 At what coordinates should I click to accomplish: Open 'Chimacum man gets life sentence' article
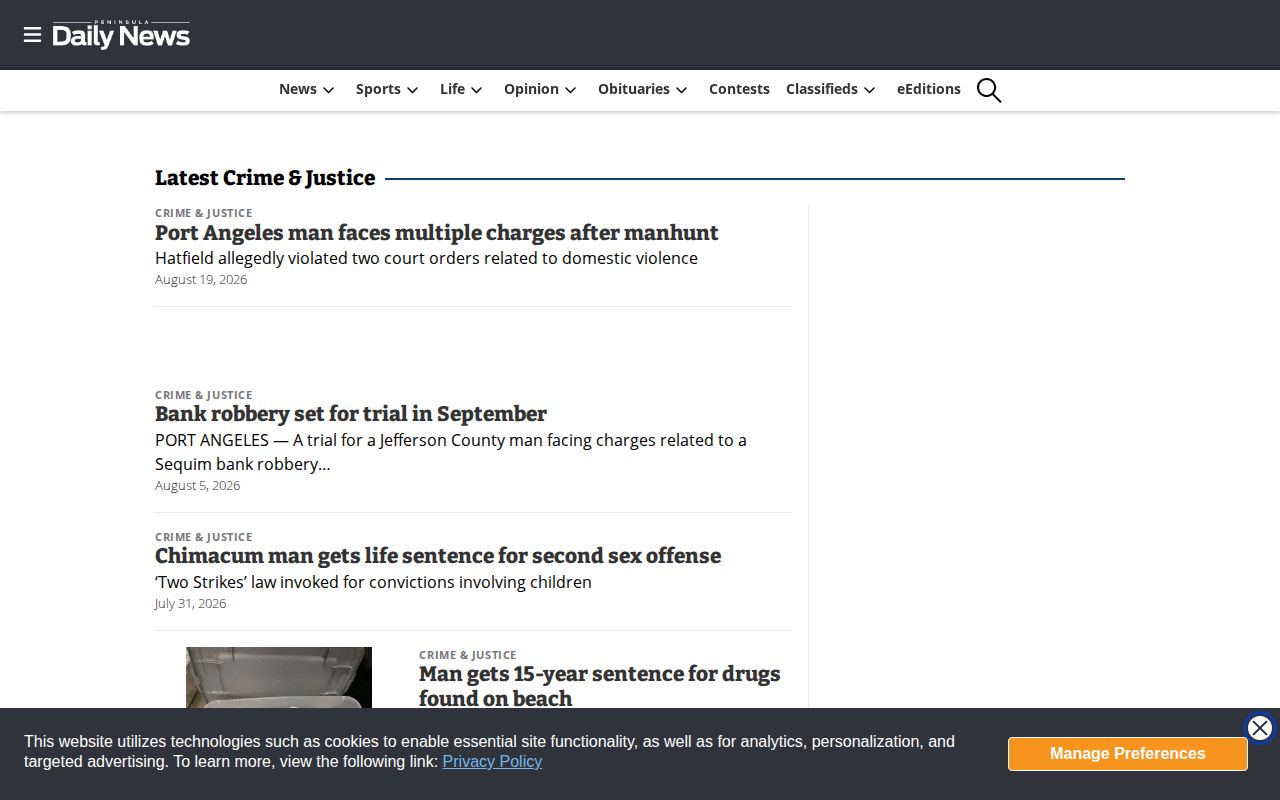(438, 556)
